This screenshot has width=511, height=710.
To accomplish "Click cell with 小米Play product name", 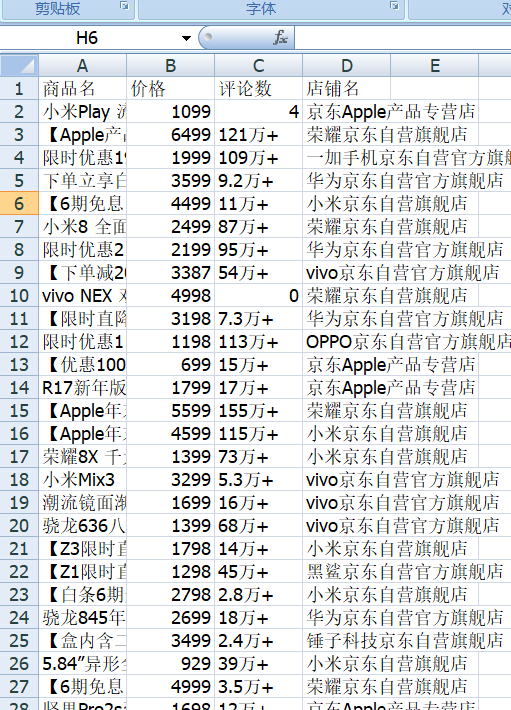I will [x=82, y=111].
